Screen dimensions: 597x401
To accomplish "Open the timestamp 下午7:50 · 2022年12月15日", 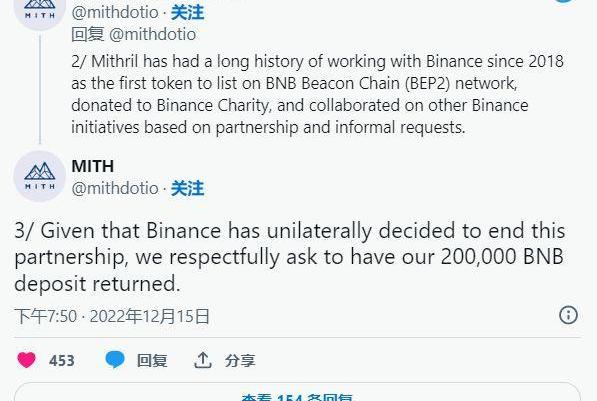I will click(112, 316).
